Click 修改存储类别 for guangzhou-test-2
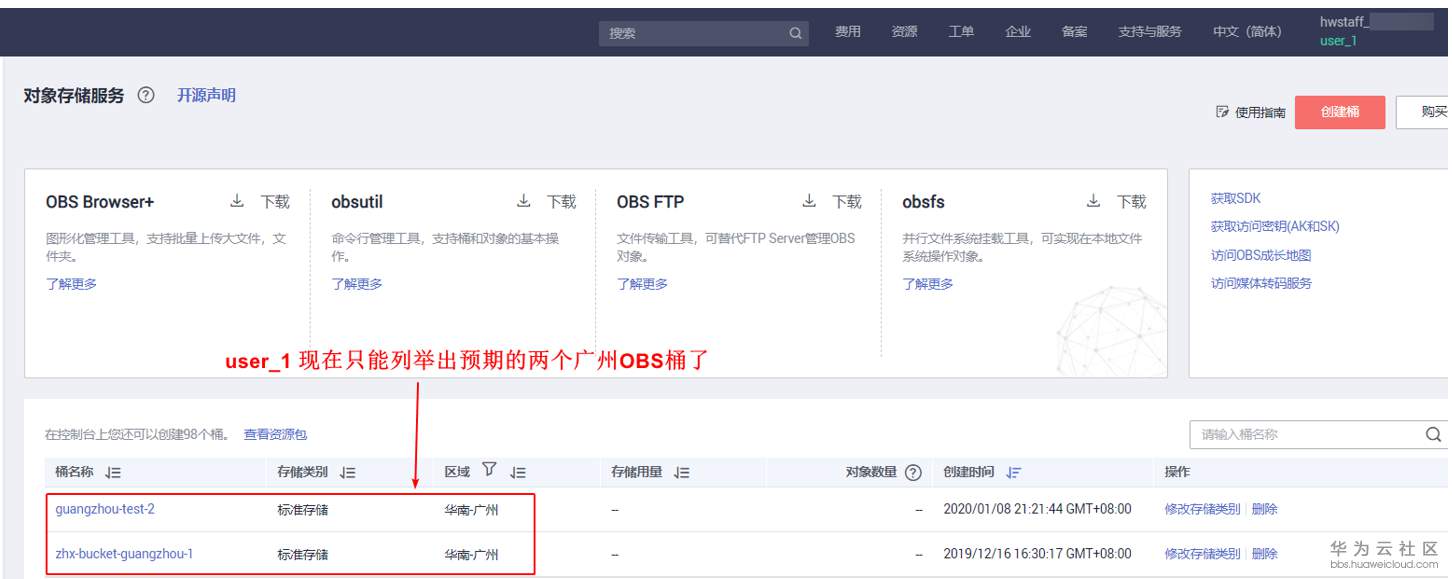The image size is (1452, 579). pos(1202,510)
